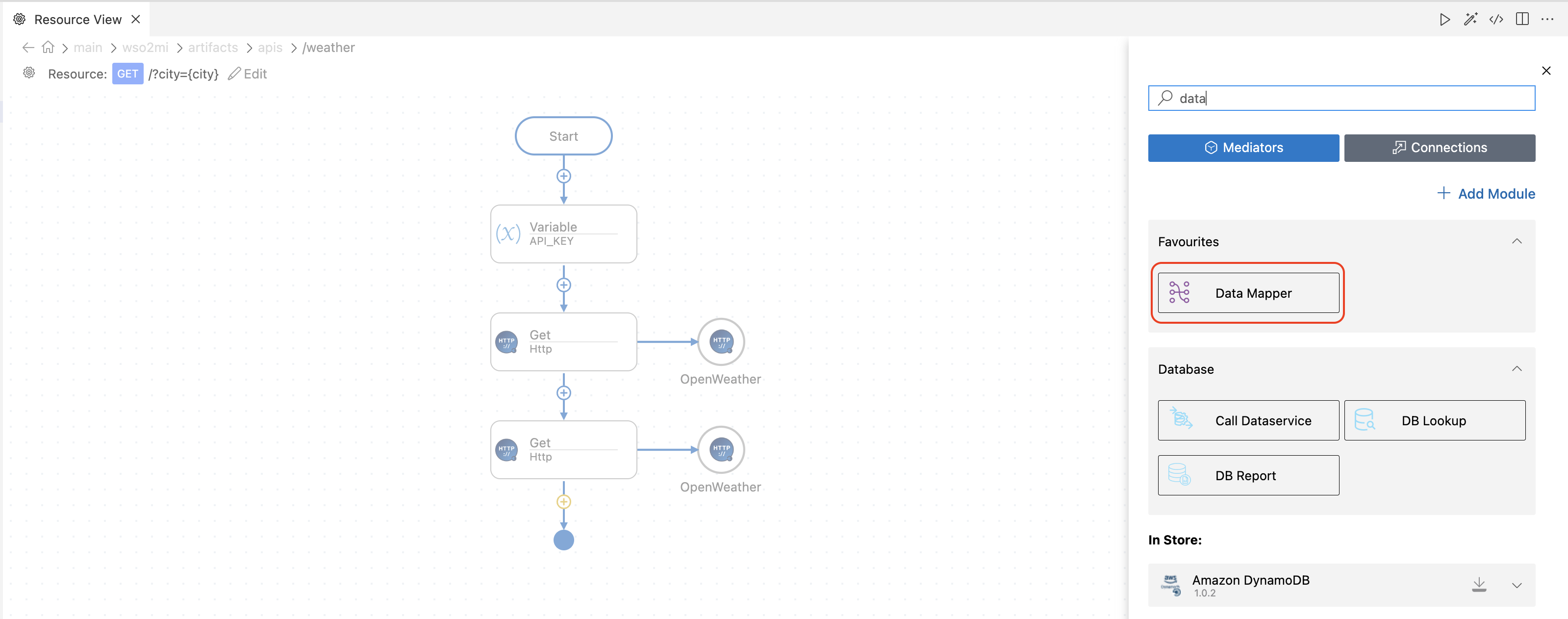1568x619 pixels.
Task: Click the AI magic wand icon
Action: point(1470,20)
